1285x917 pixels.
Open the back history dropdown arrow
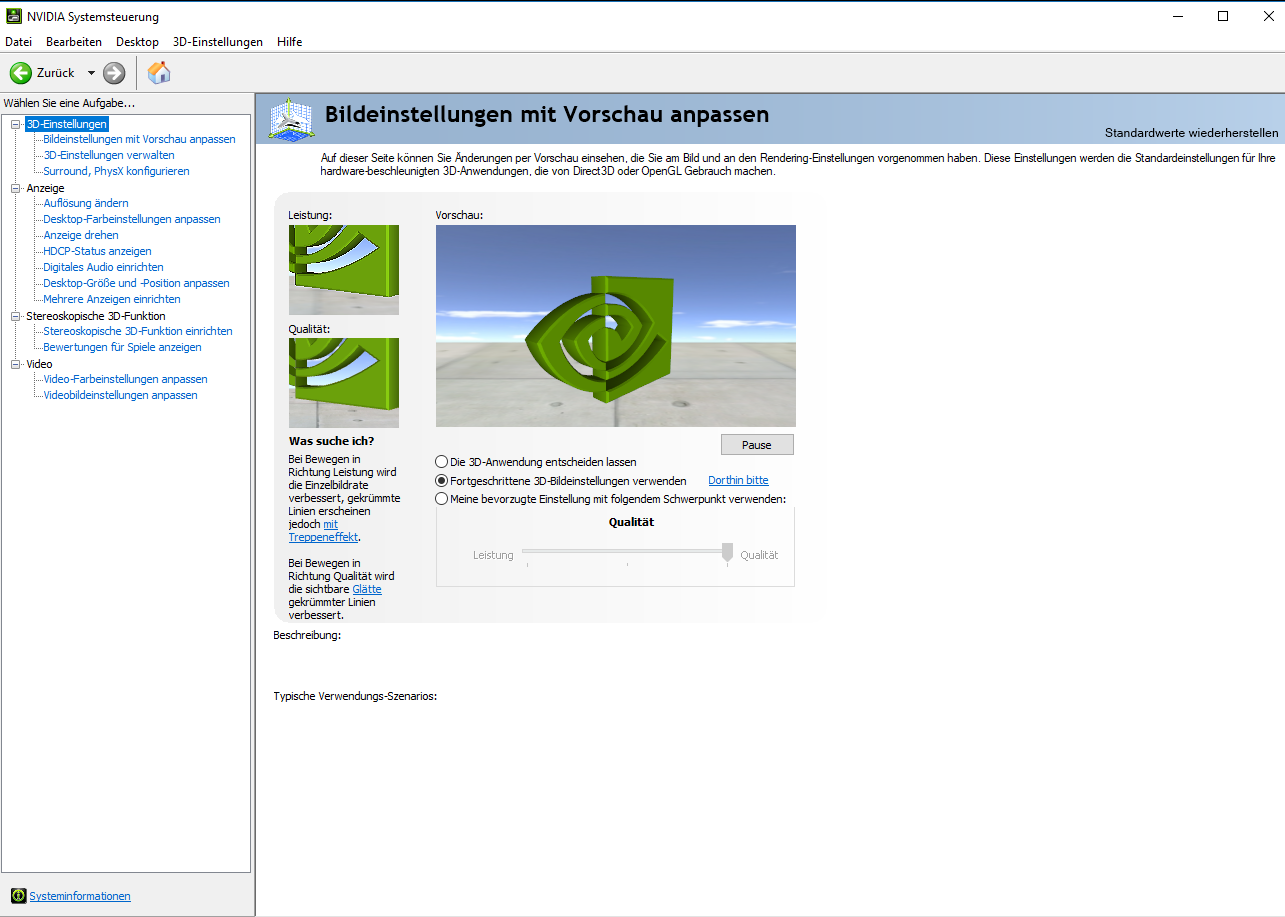coord(91,73)
